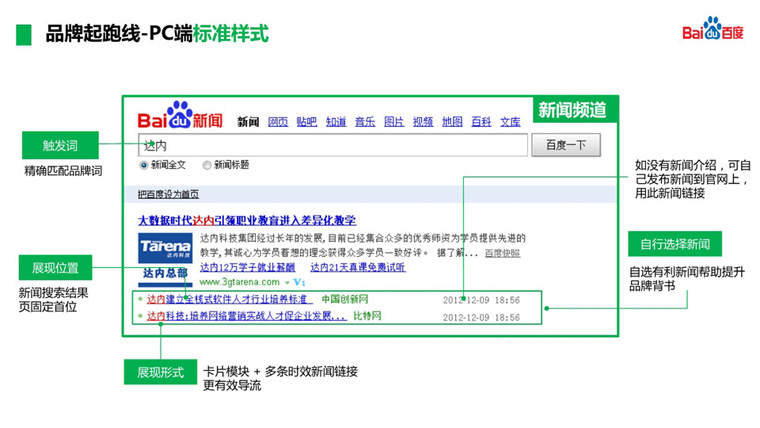Click the blue V1 verification badge
The image size is (760, 428).
pos(300,282)
